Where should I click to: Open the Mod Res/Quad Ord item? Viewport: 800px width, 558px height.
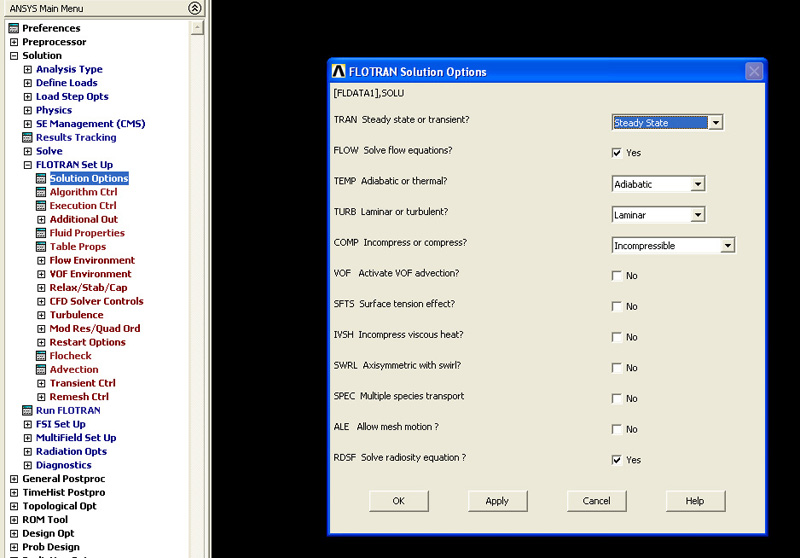[x=94, y=328]
